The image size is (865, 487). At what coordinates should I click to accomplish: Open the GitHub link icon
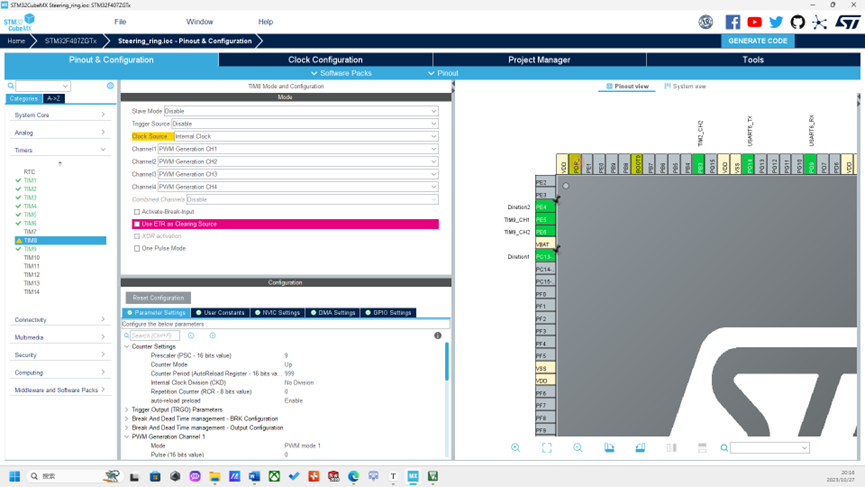[797, 22]
